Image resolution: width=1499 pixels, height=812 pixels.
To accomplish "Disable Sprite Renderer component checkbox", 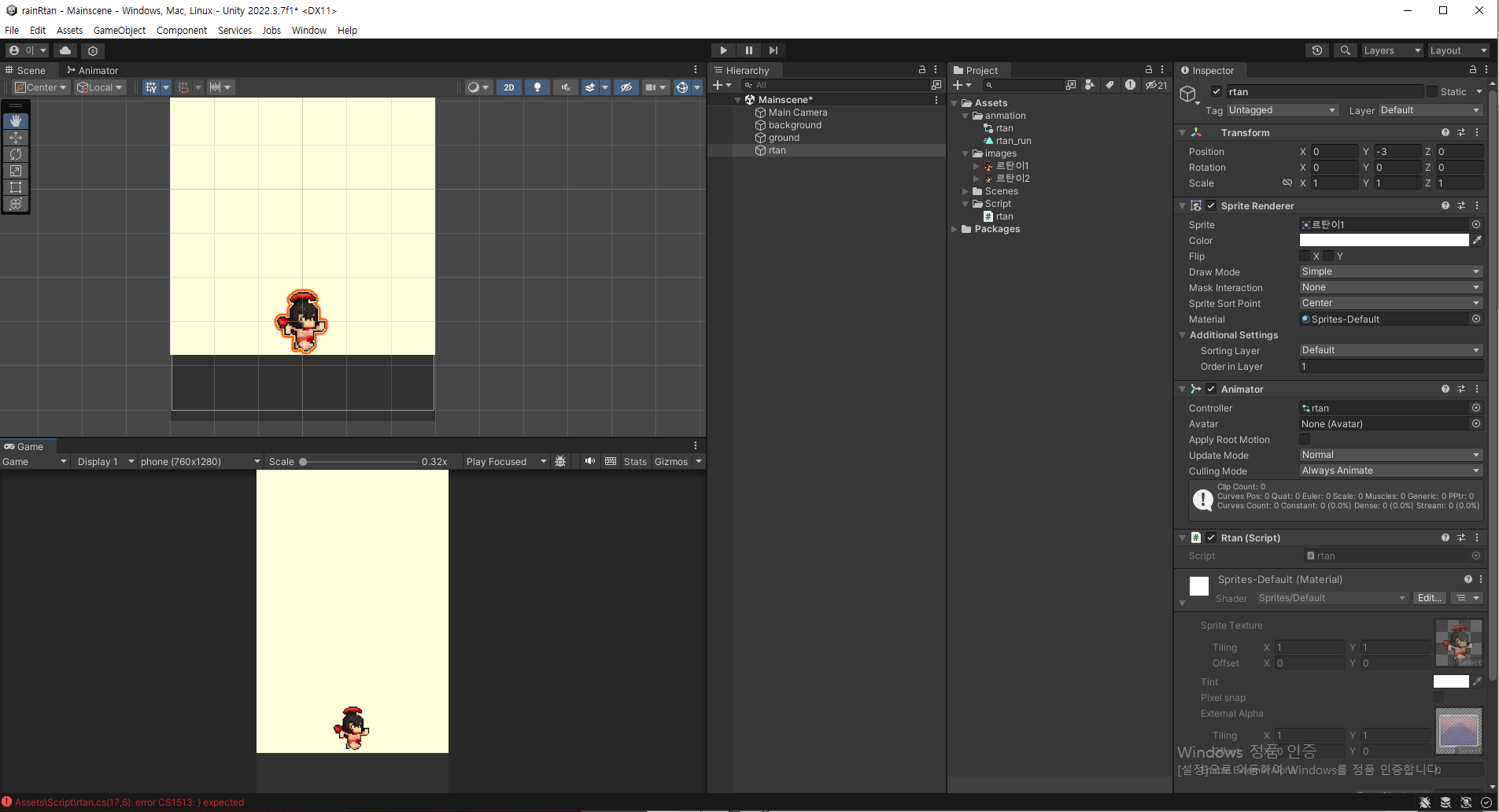I will coord(1212,206).
